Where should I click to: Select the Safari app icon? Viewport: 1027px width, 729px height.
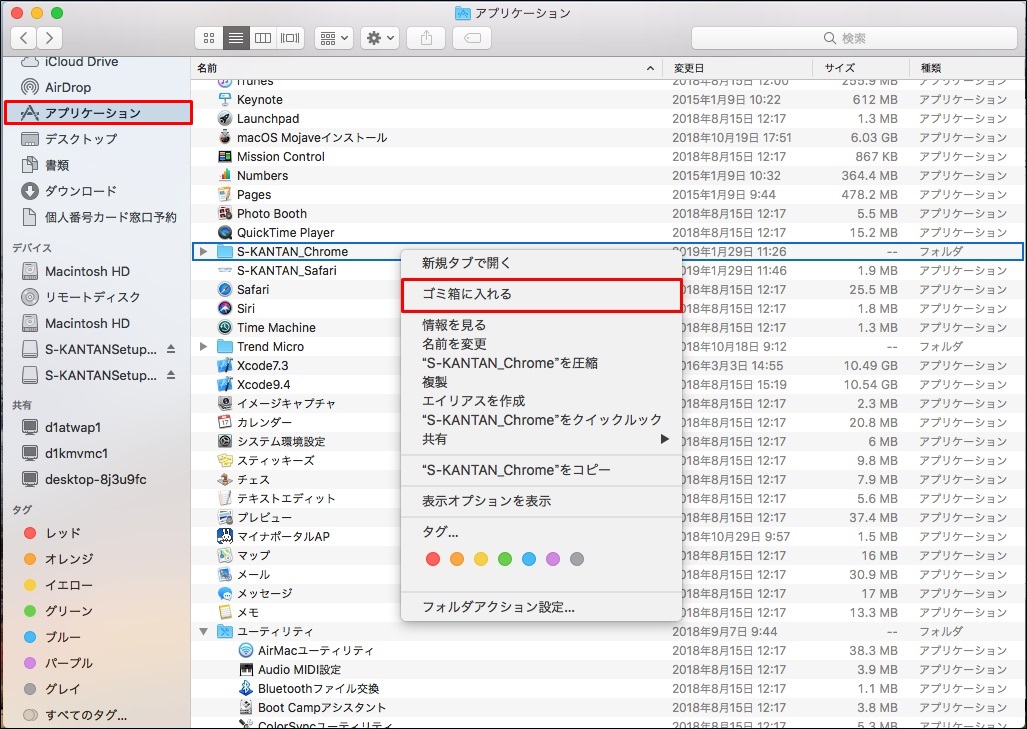pos(226,289)
